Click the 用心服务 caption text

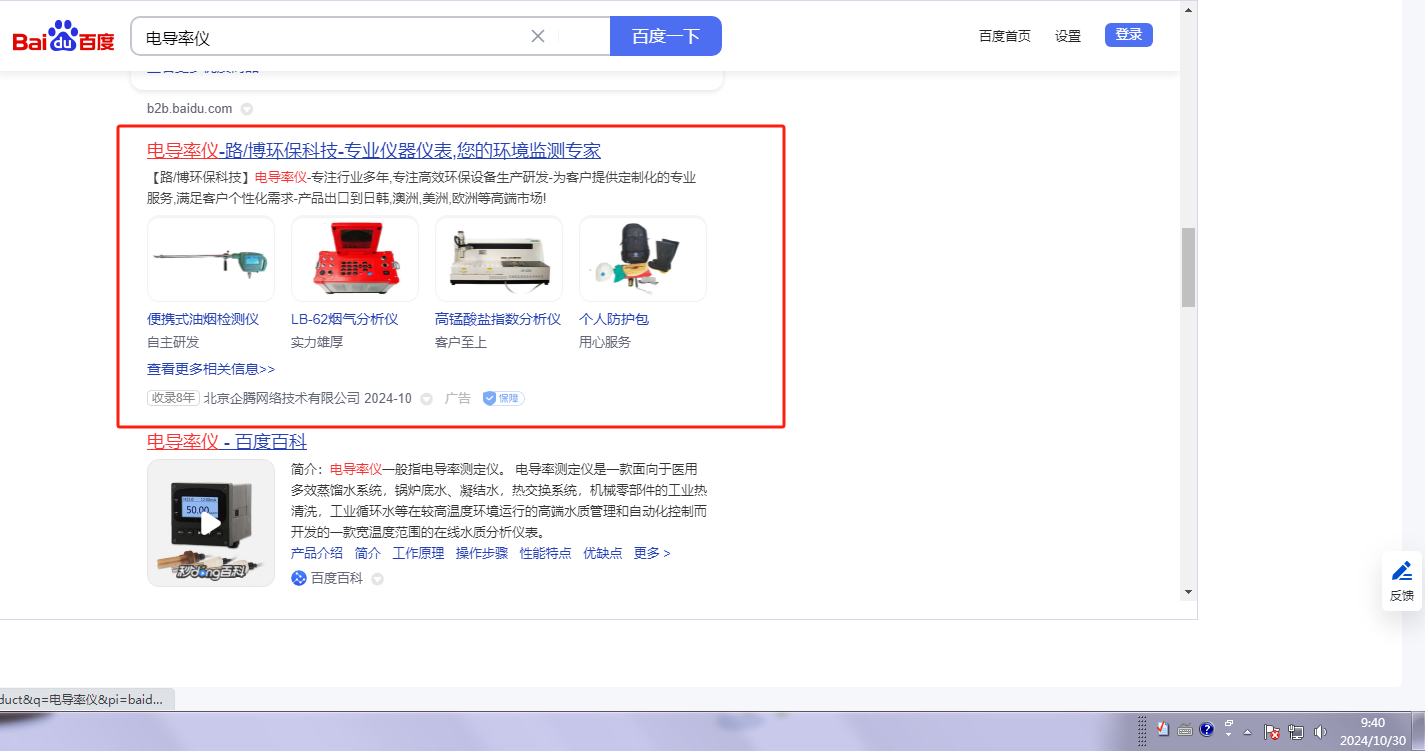tap(605, 342)
